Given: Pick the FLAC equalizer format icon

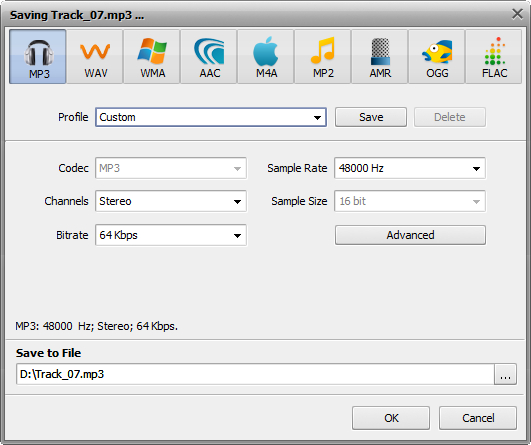Looking at the screenshot, I should pyautogui.click(x=494, y=57).
